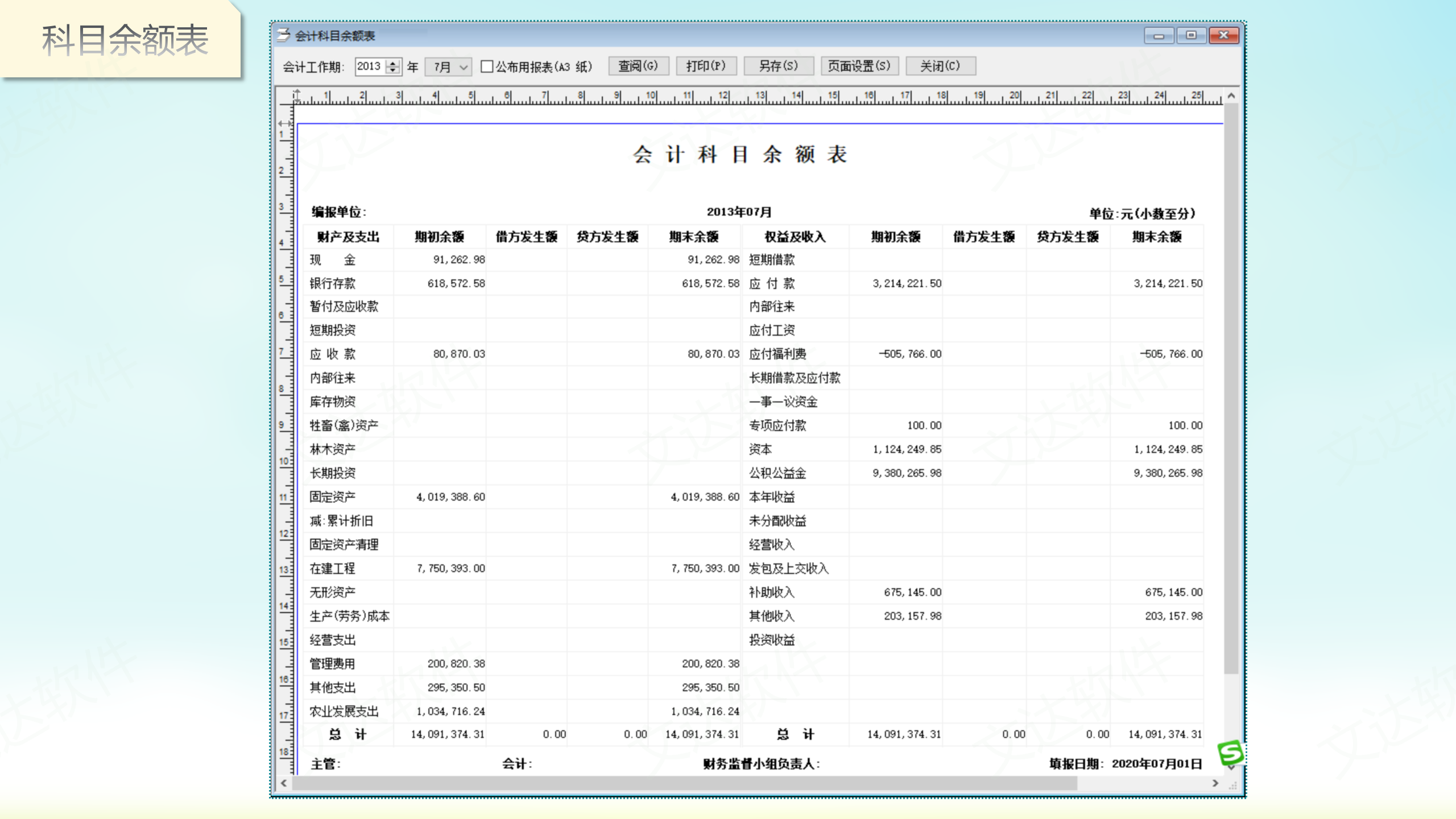The height and width of the screenshot is (819, 1456).
Task: Open 页面设置(S) page setup
Action: pyautogui.click(x=859, y=66)
